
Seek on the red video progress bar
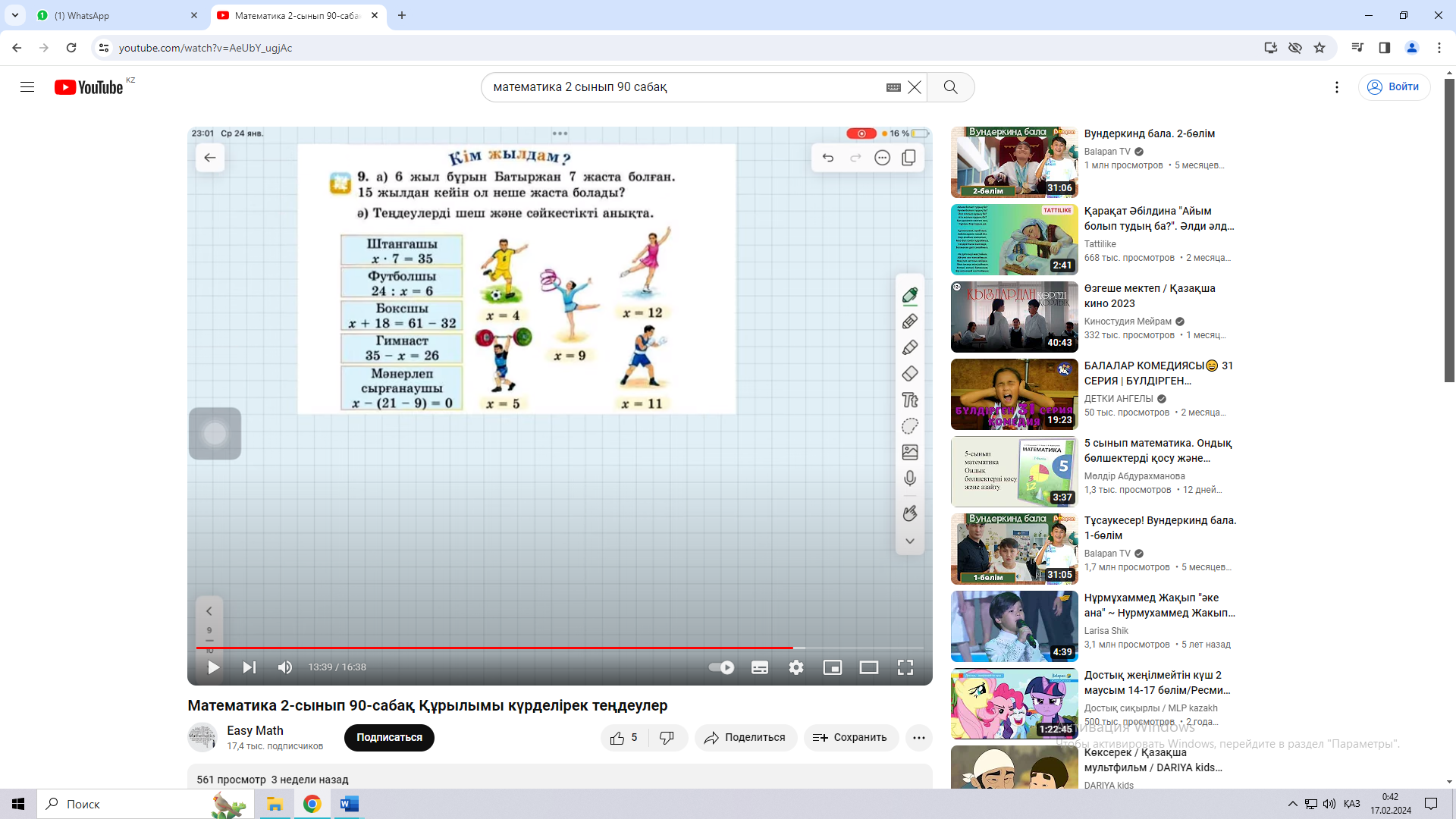(493, 648)
